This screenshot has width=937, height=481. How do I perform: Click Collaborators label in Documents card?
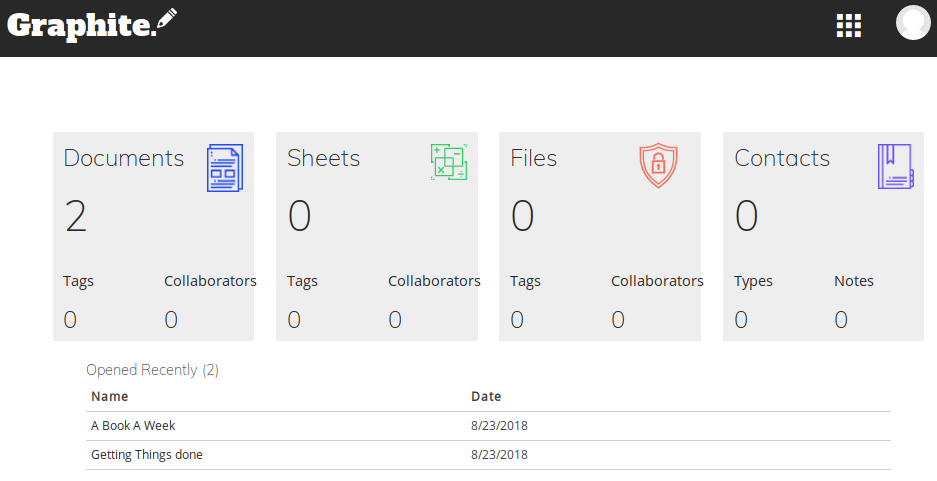point(210,281)
